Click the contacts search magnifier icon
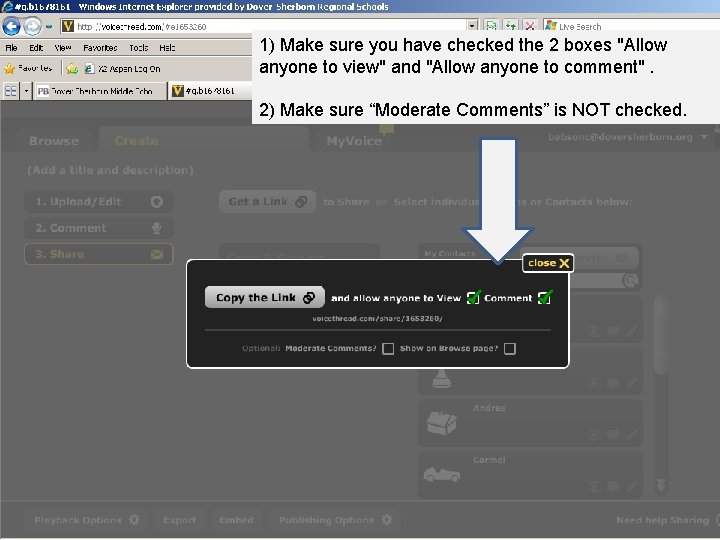720x540 pixels. click(630, 280)
